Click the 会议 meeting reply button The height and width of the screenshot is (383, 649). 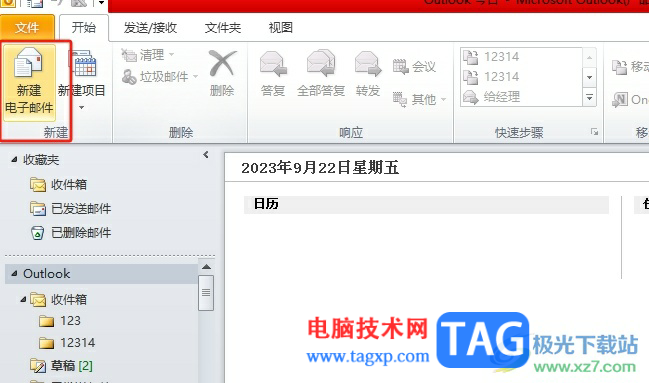tap(414, 66)
